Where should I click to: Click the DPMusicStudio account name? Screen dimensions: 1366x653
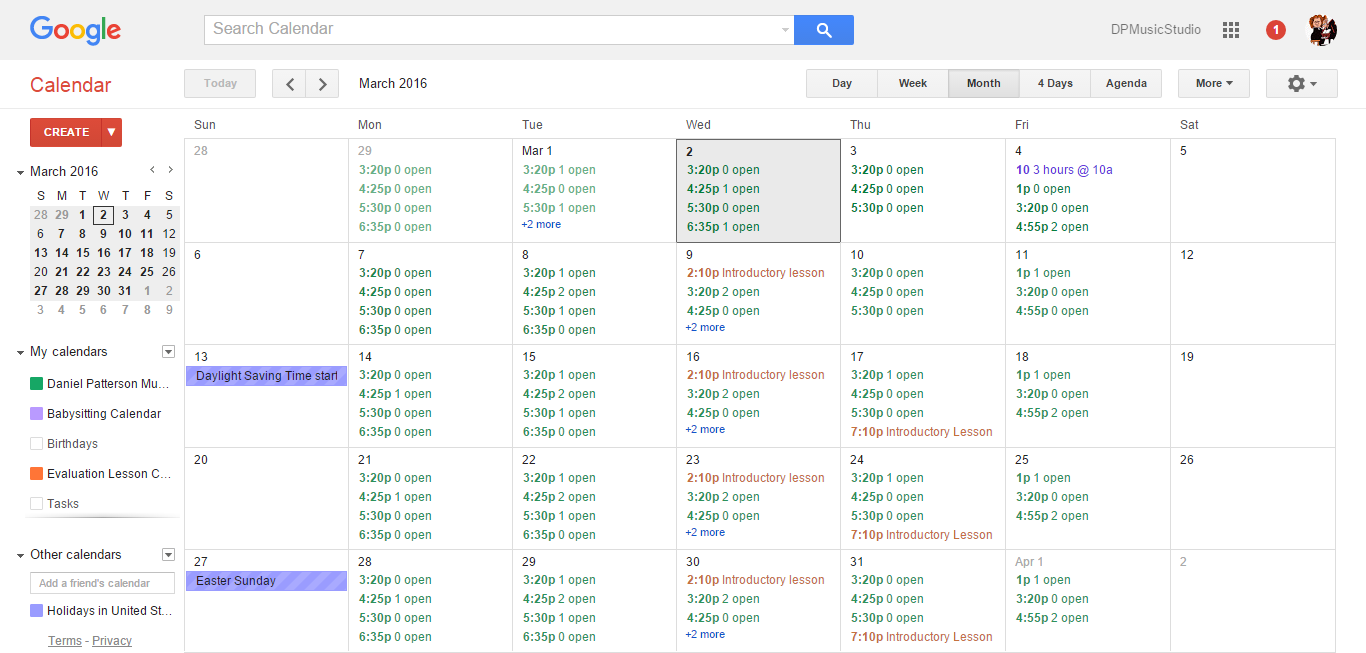click(x=1156, y=30)
